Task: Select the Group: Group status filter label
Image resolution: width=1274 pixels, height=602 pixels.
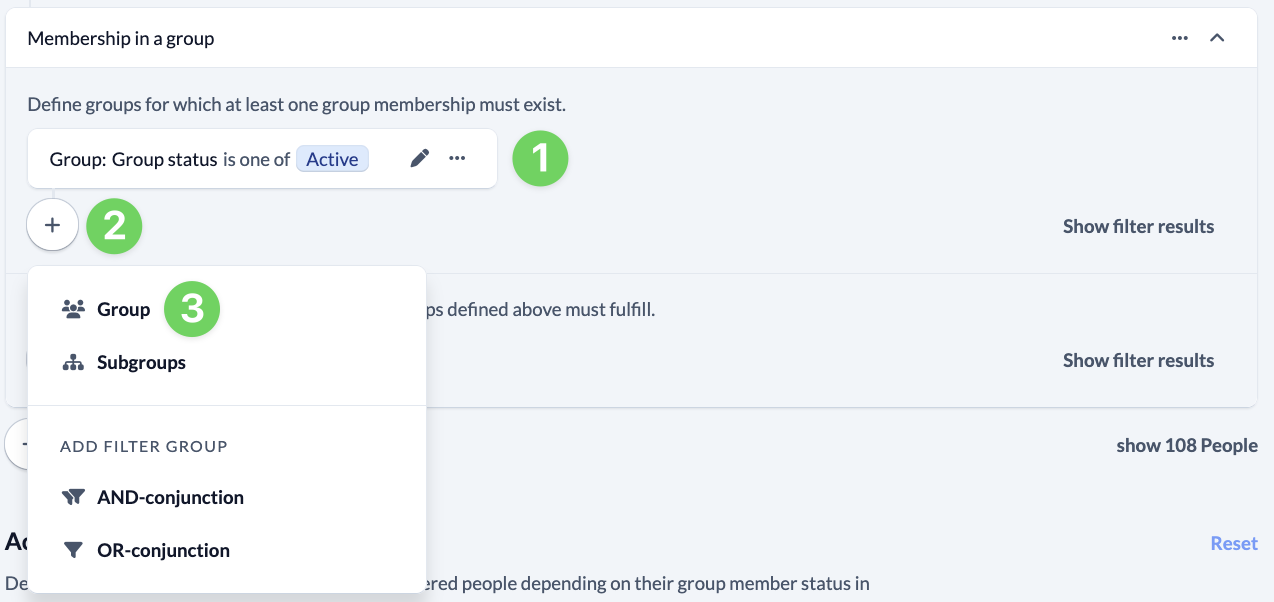Action: coord(133,159)
